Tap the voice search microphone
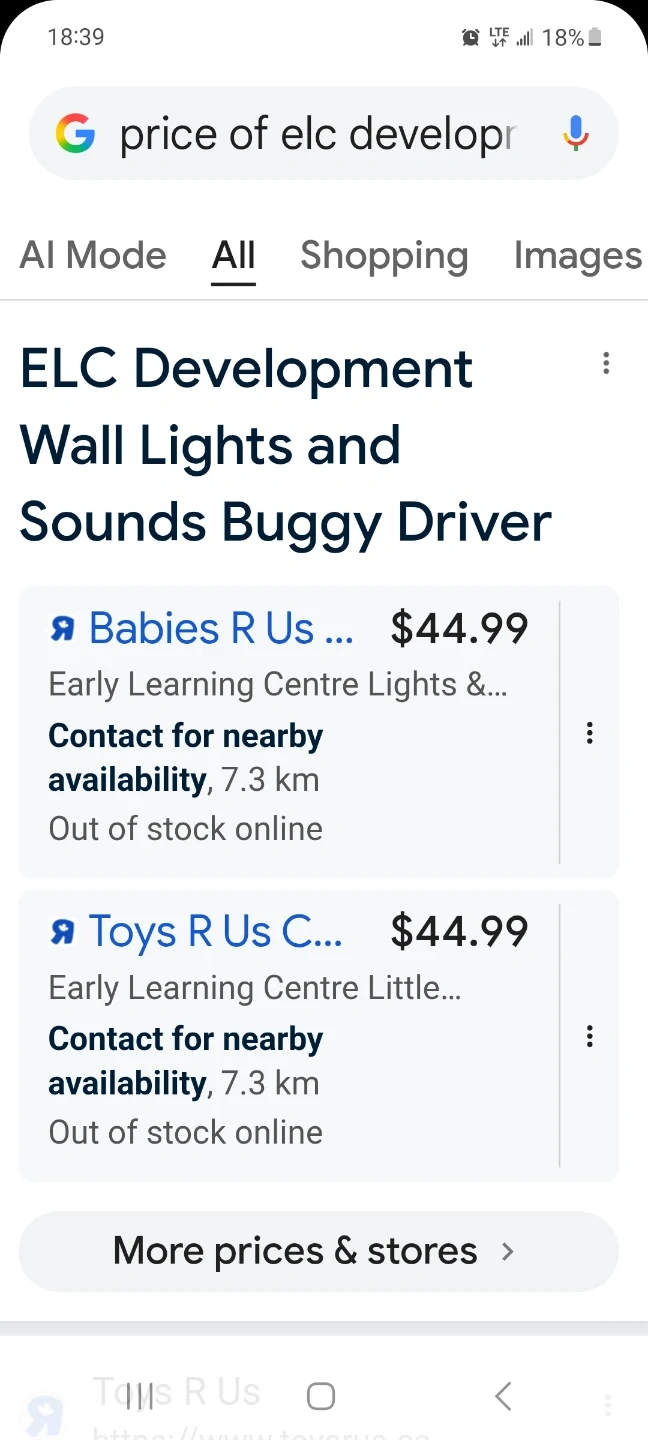 (x=575, y=134)
